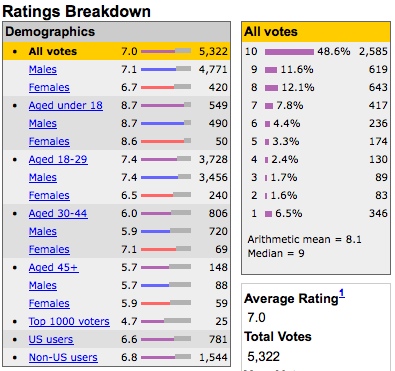Click the purple bar for rating 10
395x371 pixels.
point(289,52)
